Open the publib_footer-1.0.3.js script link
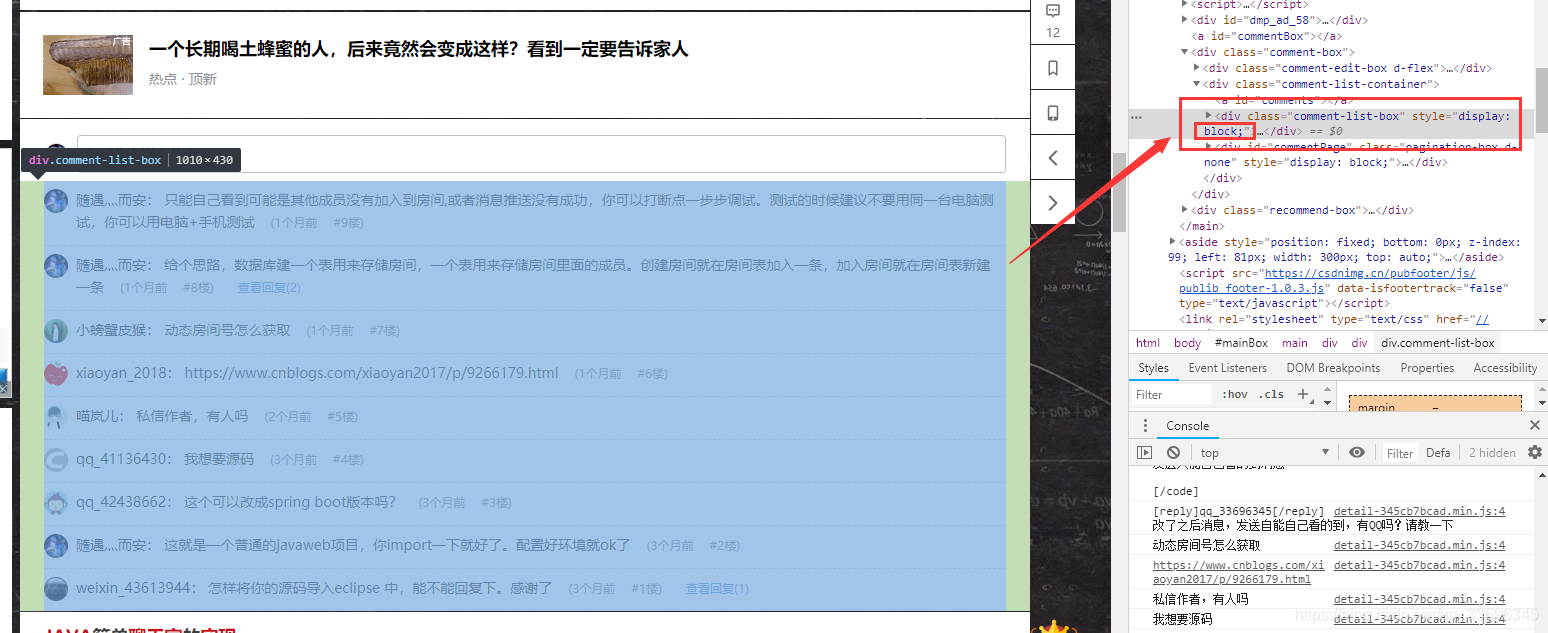Viewport: 1548px width, 633px height. coord(1327,280)
